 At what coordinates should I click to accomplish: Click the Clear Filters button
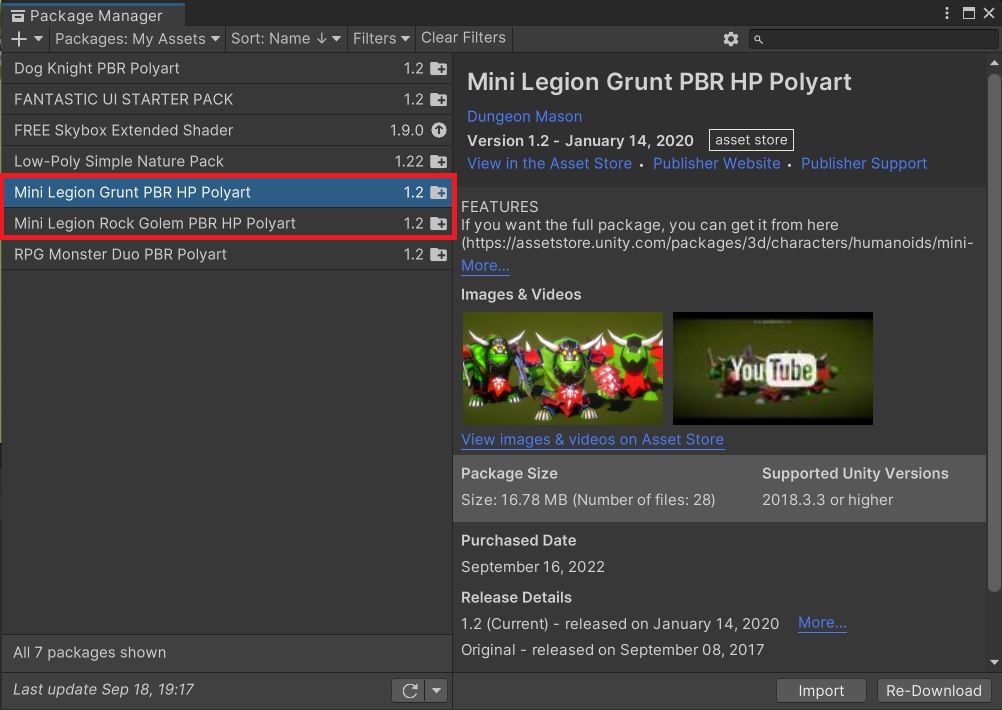(463, 38)
